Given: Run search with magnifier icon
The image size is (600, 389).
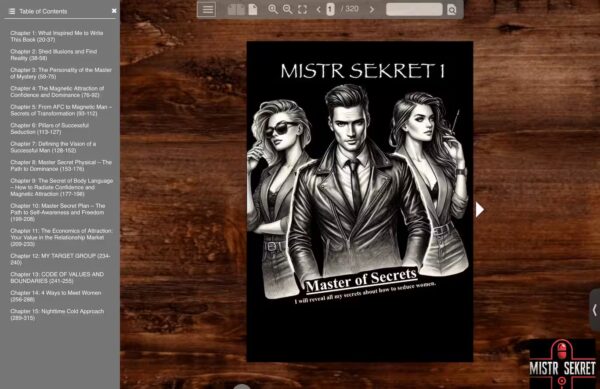Looking at the screenshot, I should click(452, 10).
